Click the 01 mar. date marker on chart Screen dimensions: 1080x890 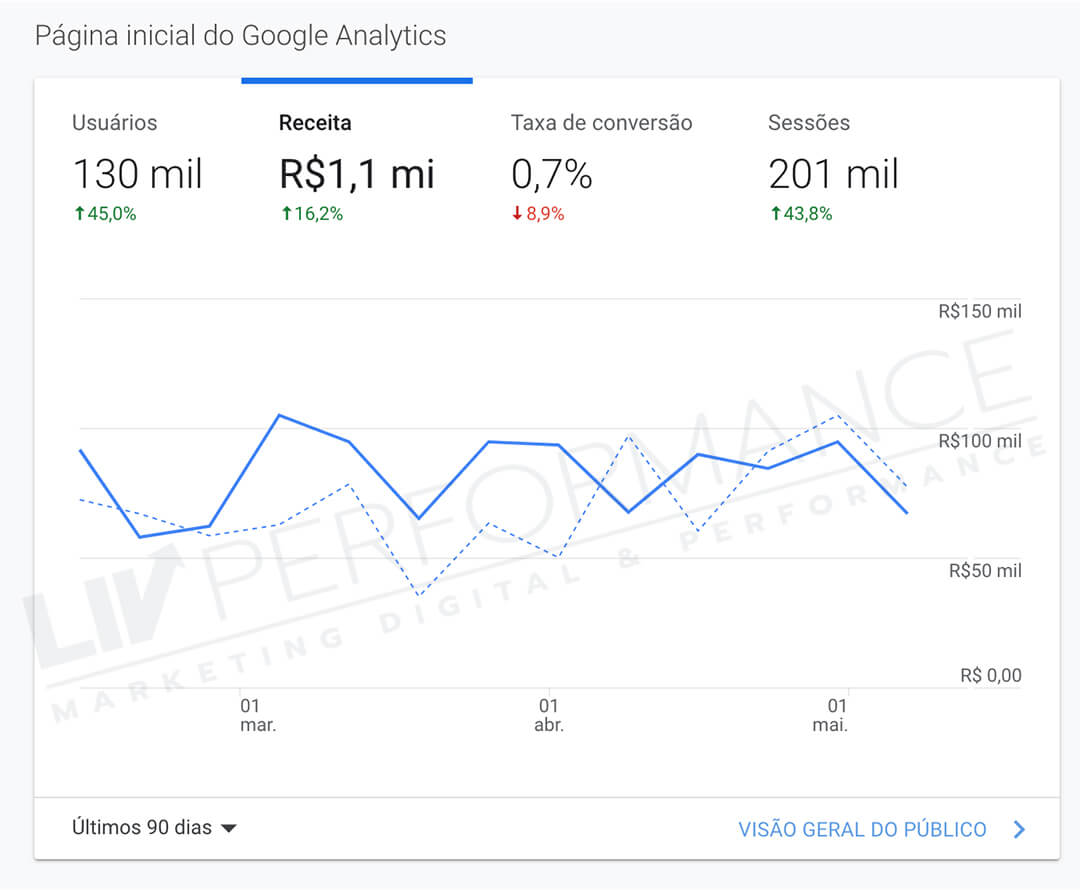coord(257,715)
